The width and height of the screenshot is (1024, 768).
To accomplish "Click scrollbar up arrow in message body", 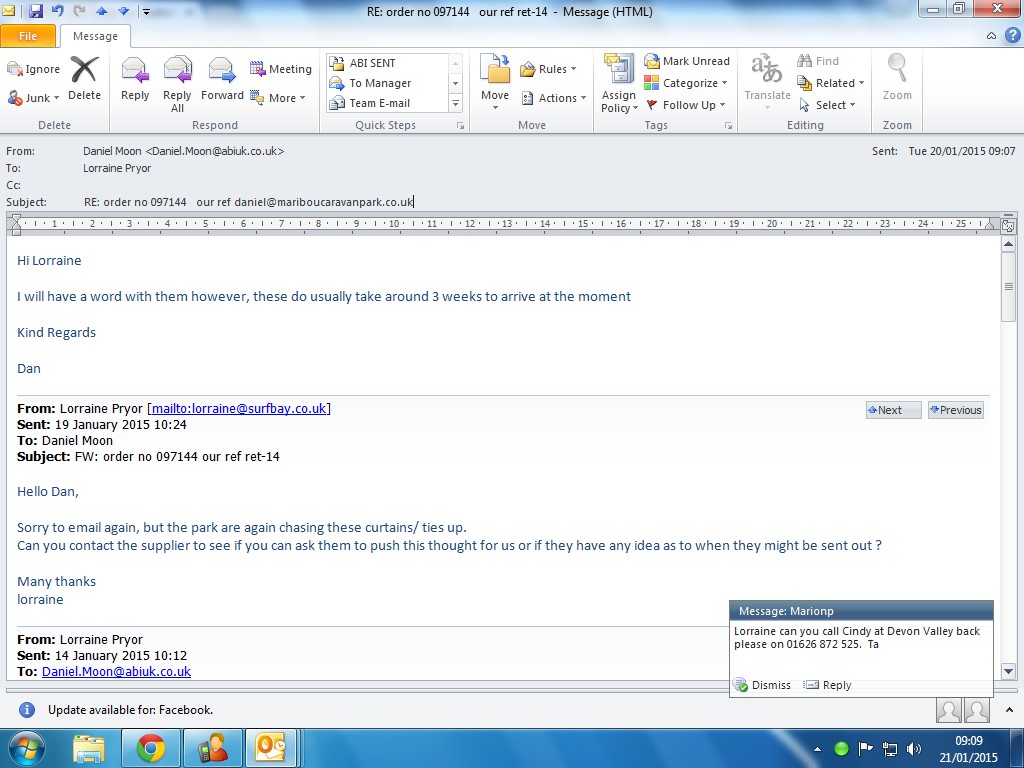I will click(x=1008, y=245).
